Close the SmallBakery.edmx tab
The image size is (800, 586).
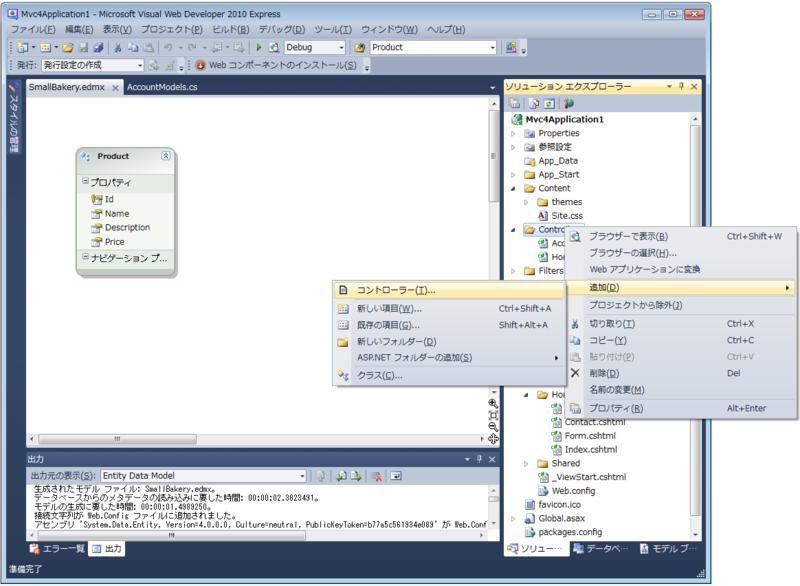click(115, 88)
